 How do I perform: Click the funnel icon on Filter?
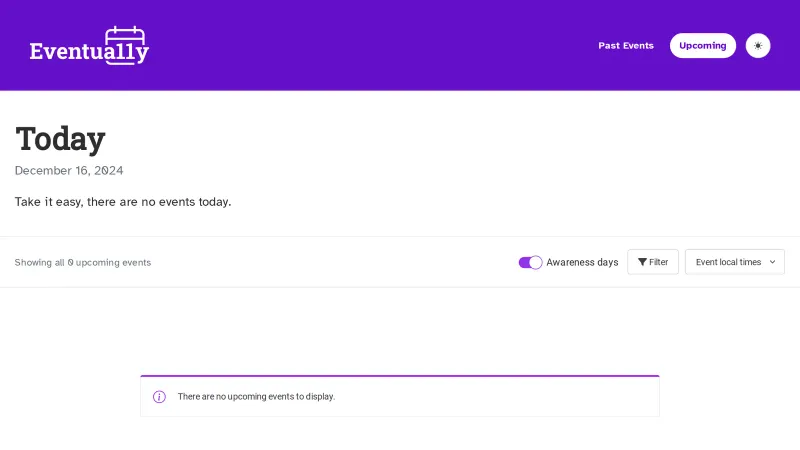642,262
